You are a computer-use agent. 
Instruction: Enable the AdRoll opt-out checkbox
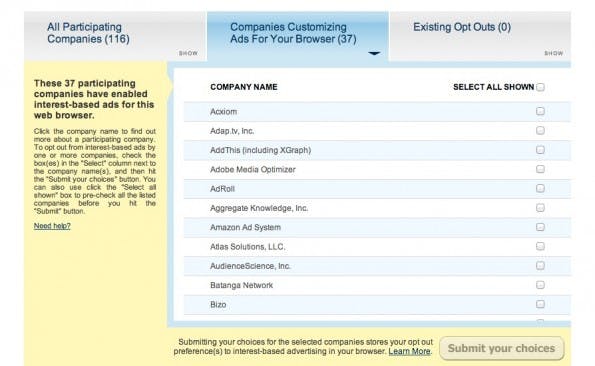(x=540, y=188)
